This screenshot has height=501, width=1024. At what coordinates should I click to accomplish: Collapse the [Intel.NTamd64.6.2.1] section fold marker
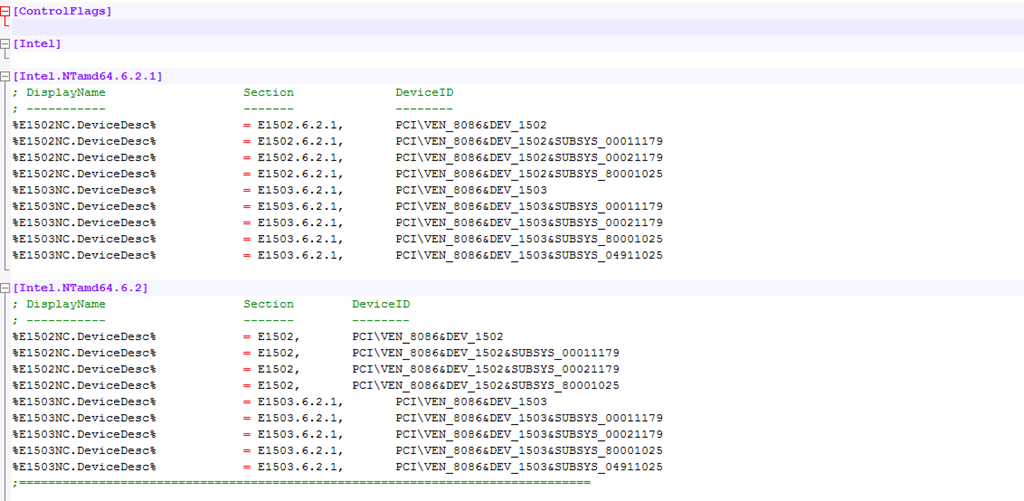[x=5, y=76]
